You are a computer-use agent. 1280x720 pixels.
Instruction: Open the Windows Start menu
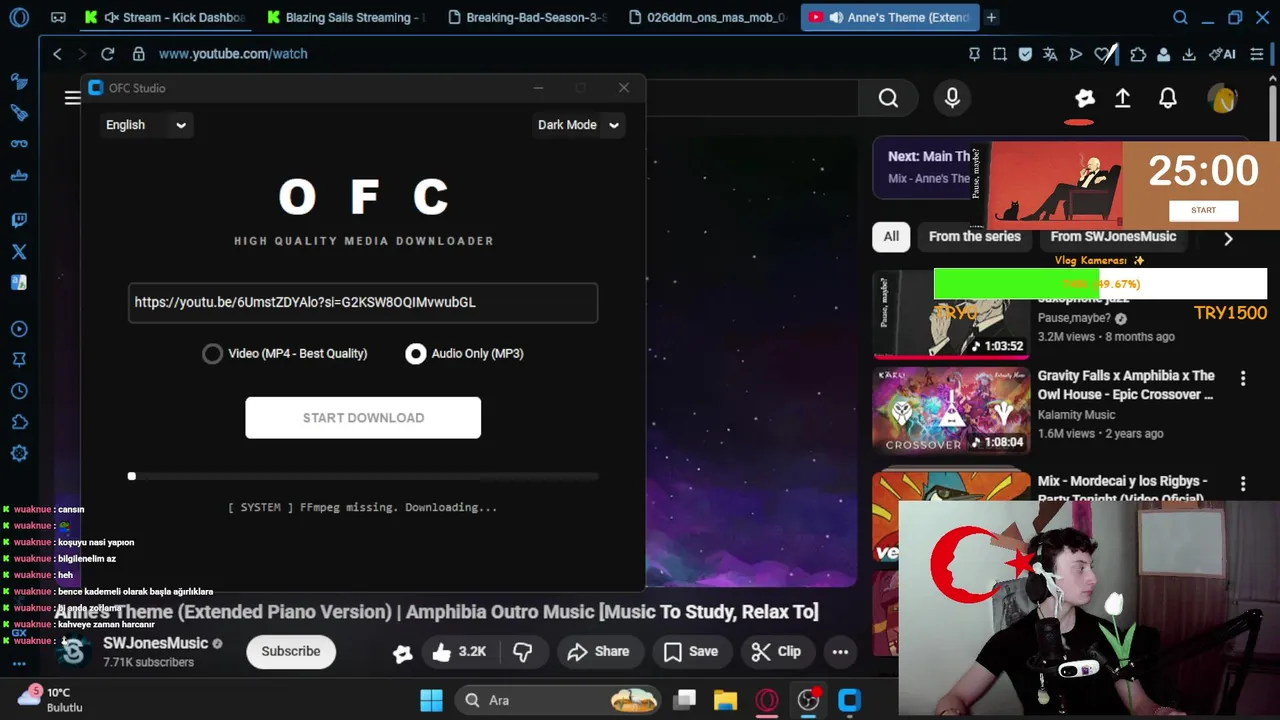click(431, 700)
